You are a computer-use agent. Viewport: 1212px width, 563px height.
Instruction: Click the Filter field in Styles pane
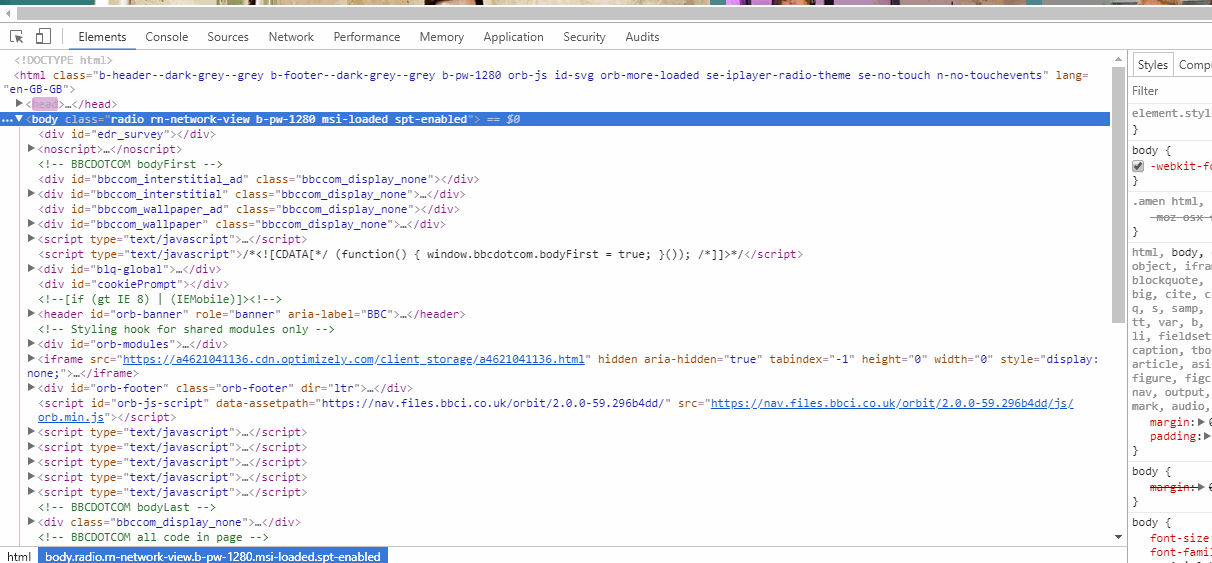(1171, 90)
